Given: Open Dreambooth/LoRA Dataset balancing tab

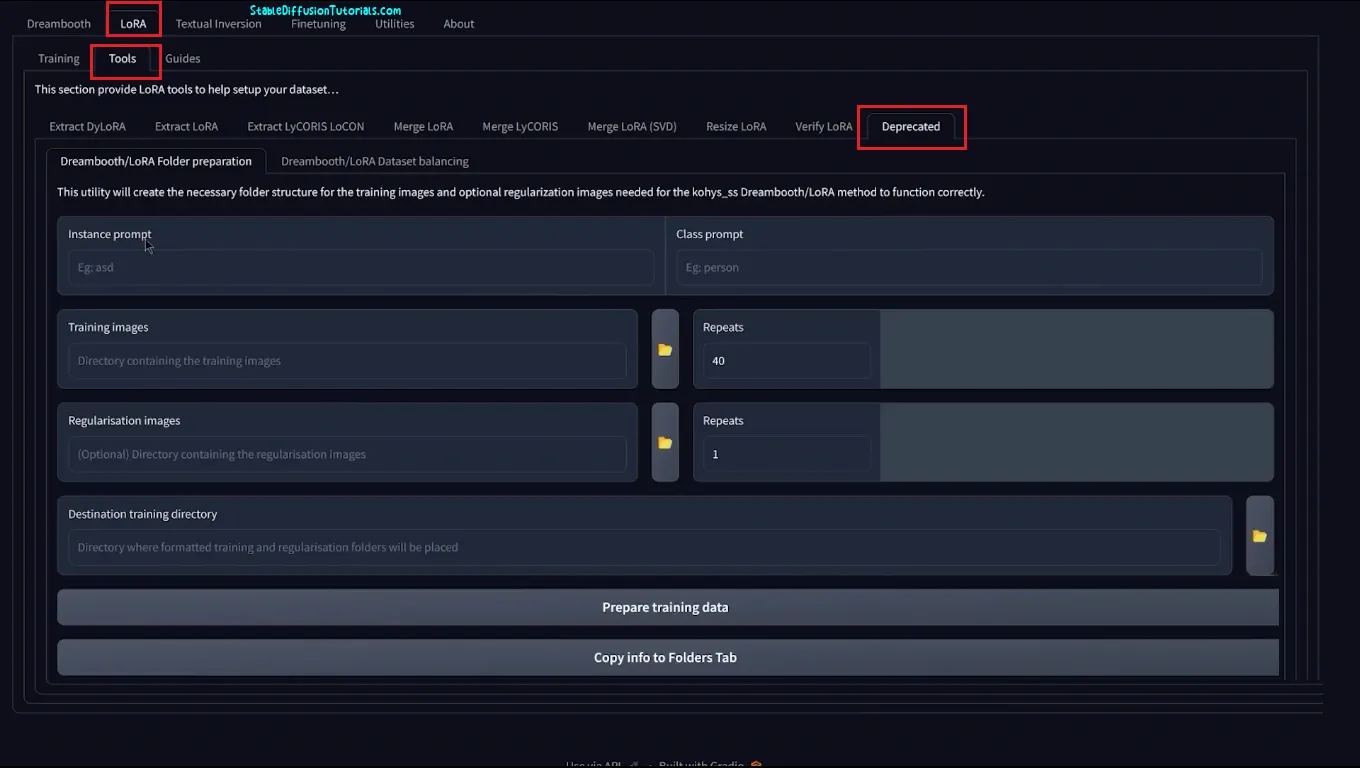Looking at the screenshot, I should coord(375,161).
